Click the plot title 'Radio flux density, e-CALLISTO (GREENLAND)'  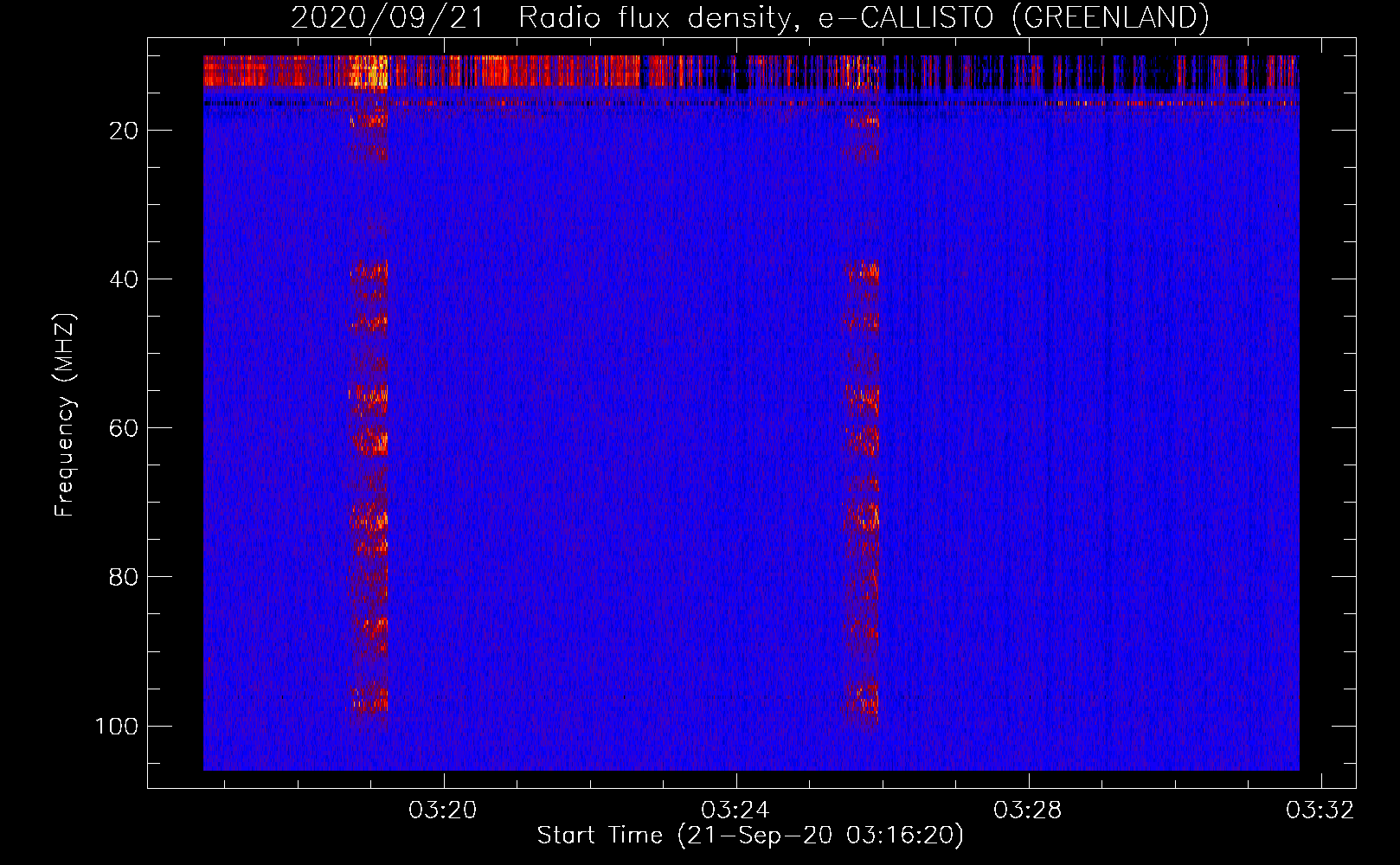(x=864, y=17)
